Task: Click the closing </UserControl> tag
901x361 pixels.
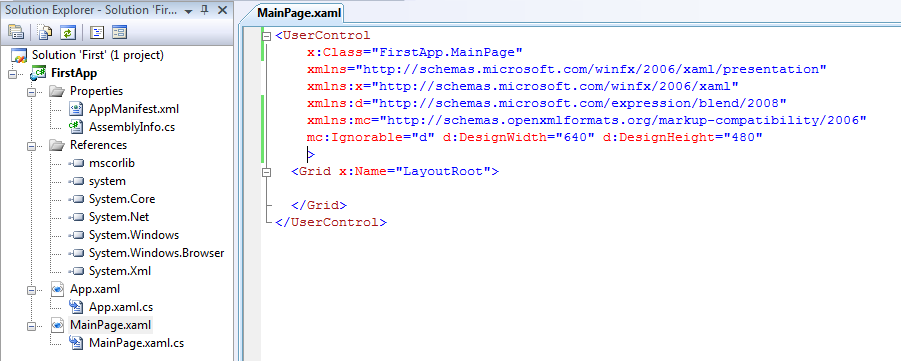Action: pyautogui.click(x=331, y=222)
